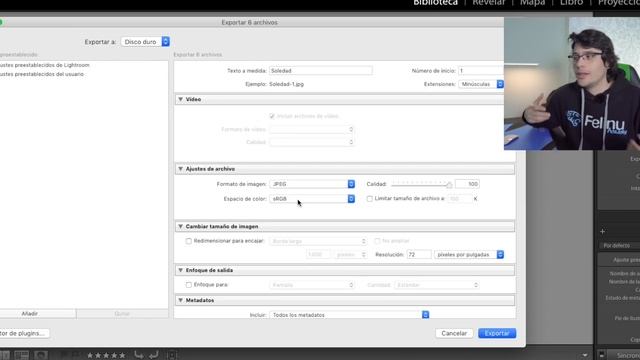The image size is (640, 360).
Task: Open the 'Exportar a' Disco duro dropdown
Action: (145, 42)
